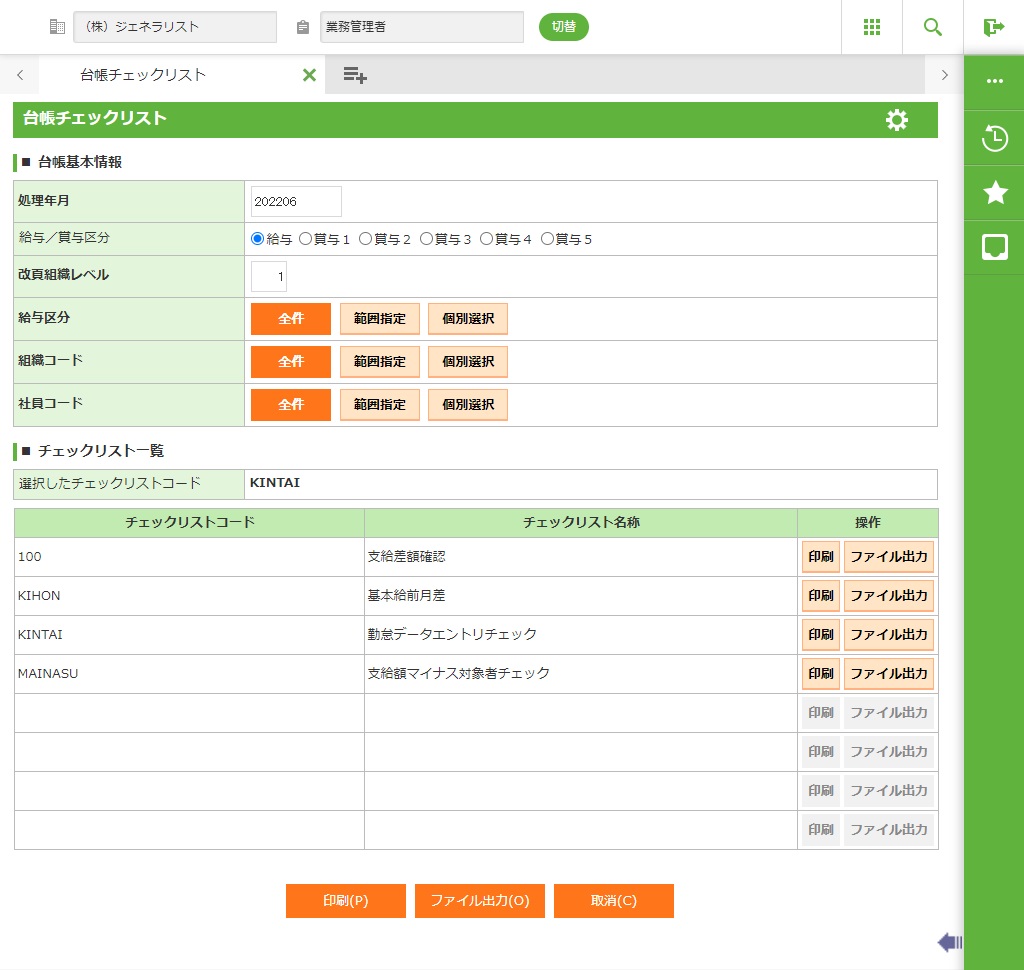
Task: Open favorites star icon in sidebar
Action: point(994,192)
